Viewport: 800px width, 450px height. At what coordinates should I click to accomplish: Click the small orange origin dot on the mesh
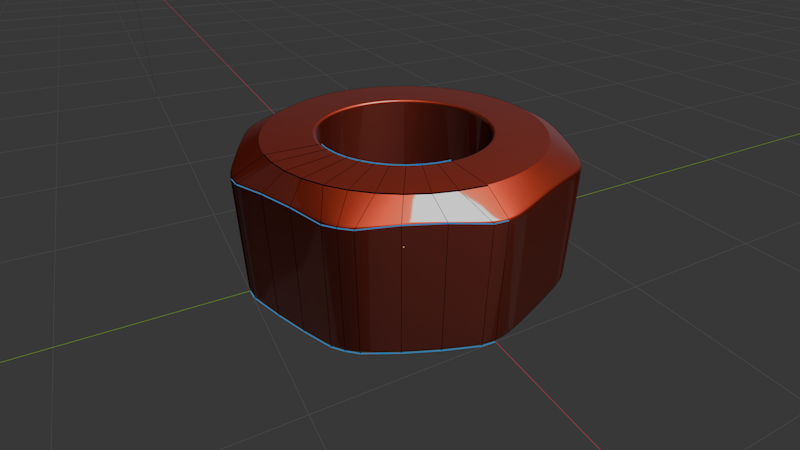[x=404, y=247]
